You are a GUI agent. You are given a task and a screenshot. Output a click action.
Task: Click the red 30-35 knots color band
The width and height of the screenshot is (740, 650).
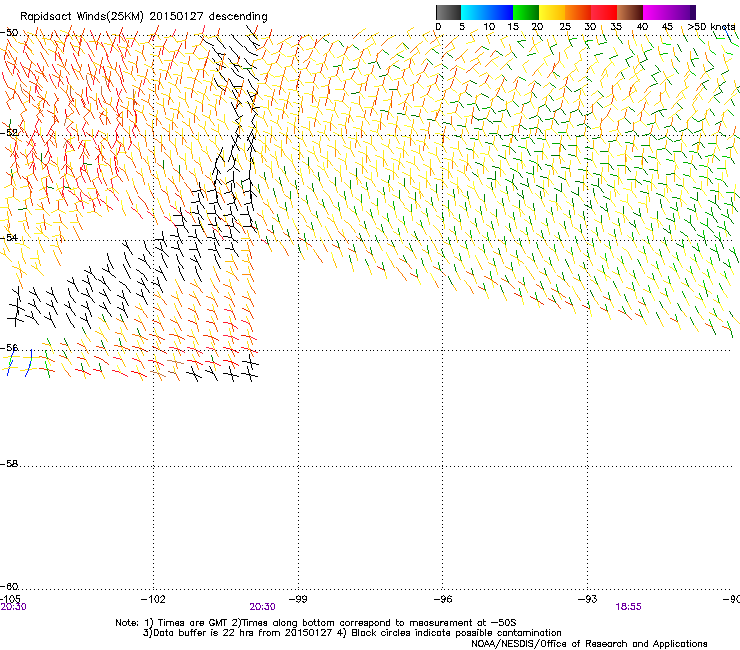click(x=604, y=12)
